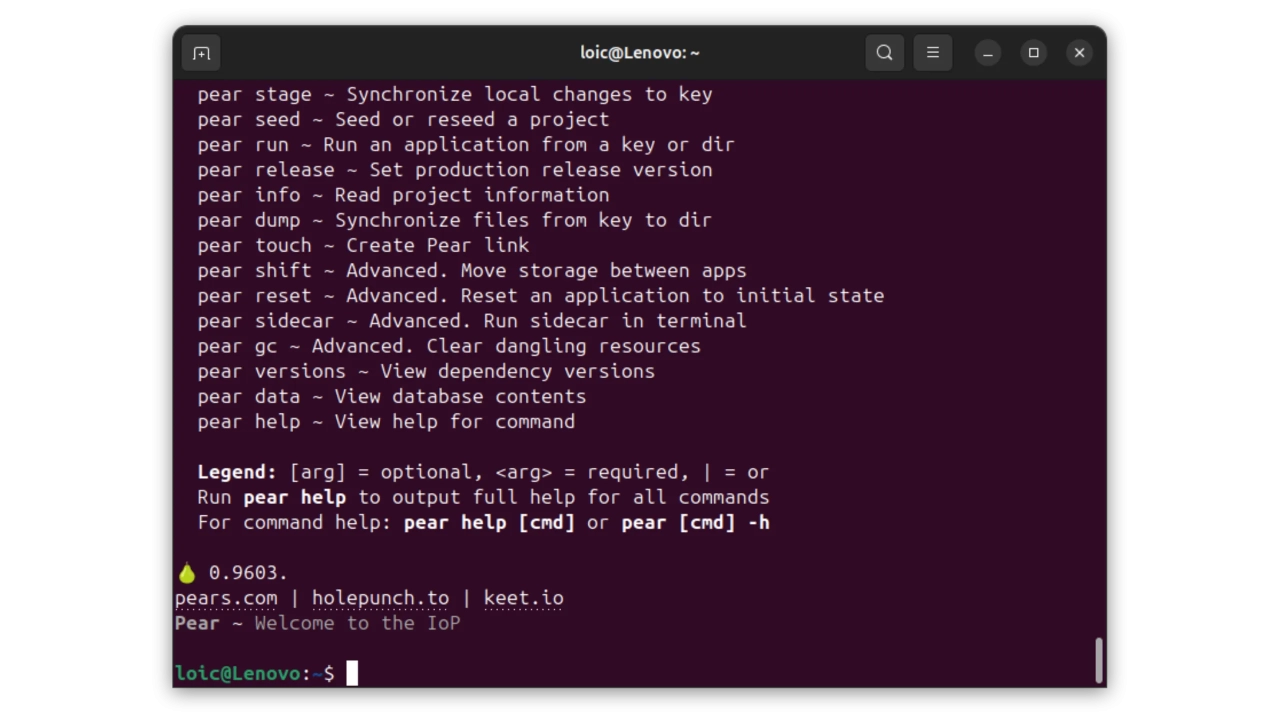Click the cursor at the shell prompt
Screen dimensions: 1280x720
(352, 674)
